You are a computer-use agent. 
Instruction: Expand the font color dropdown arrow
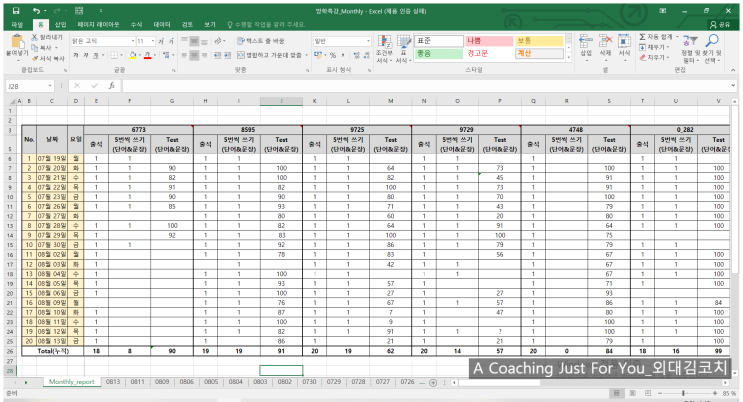point(155,55)
